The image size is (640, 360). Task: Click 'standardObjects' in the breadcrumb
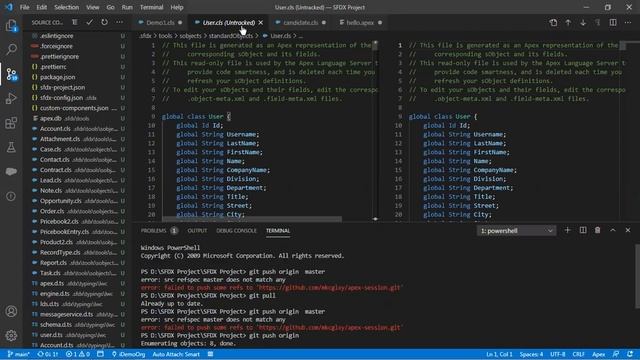point(231,36)
